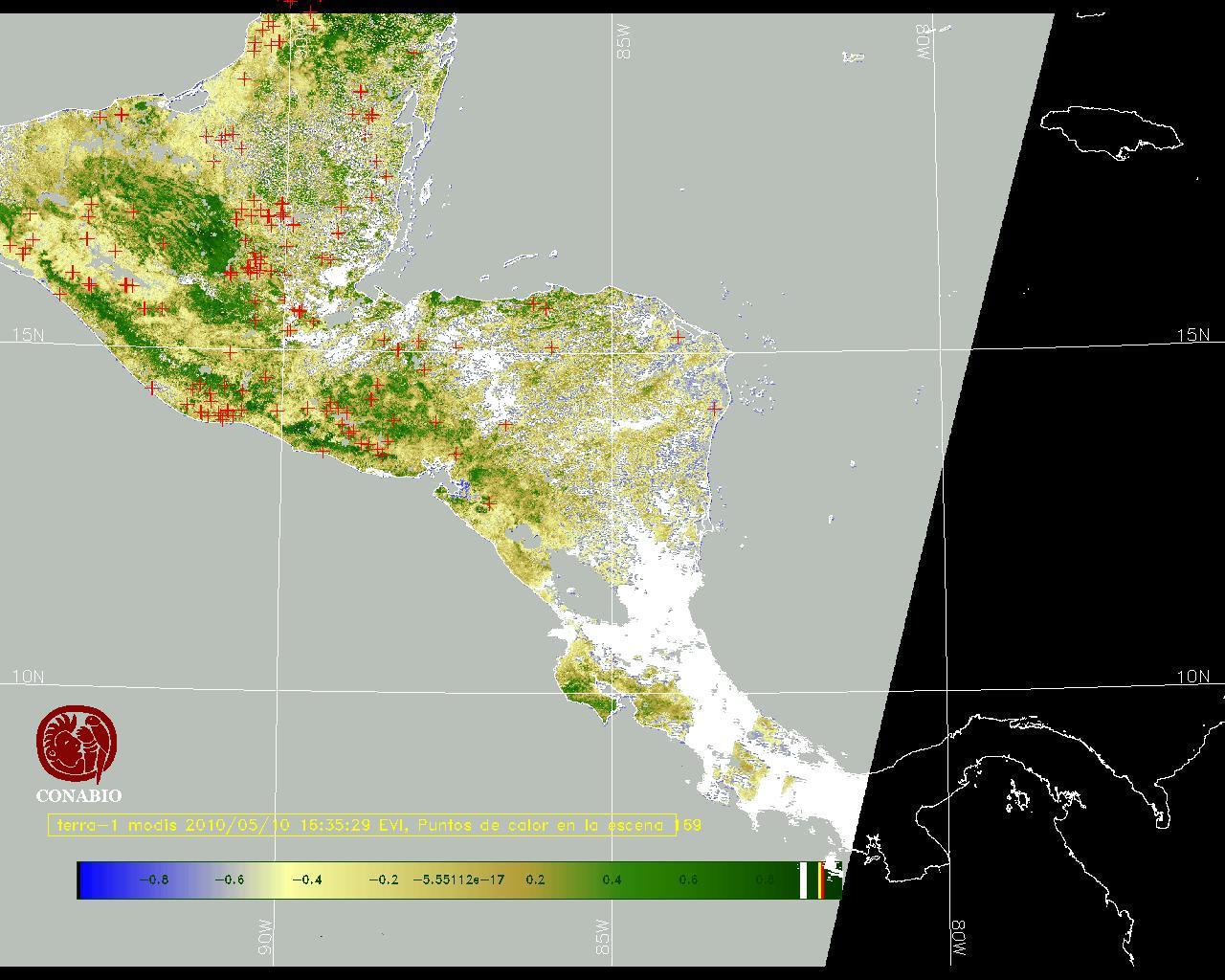Click the -5.55112e-17 midpoint on color scale
Viewport: 1225px width, 980px height.
click(x=458, y=880)
